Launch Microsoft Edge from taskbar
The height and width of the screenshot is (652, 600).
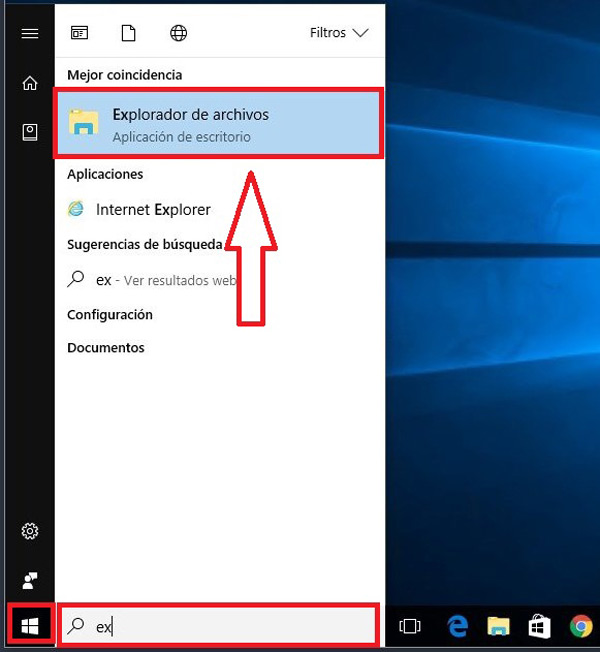click(x=458, y=627)
